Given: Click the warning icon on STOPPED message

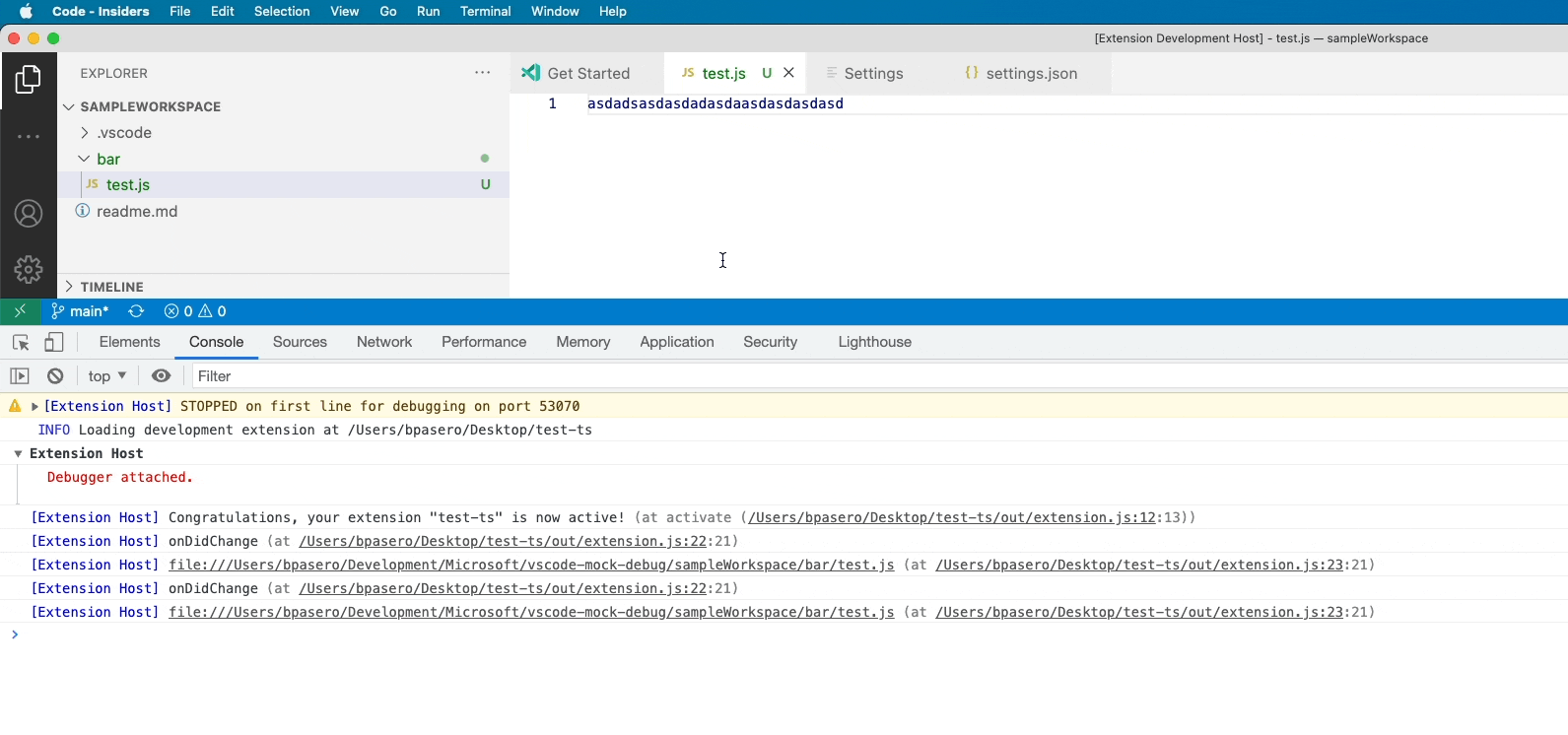Looking at the screenshot, I should click(x=15, y=406).
